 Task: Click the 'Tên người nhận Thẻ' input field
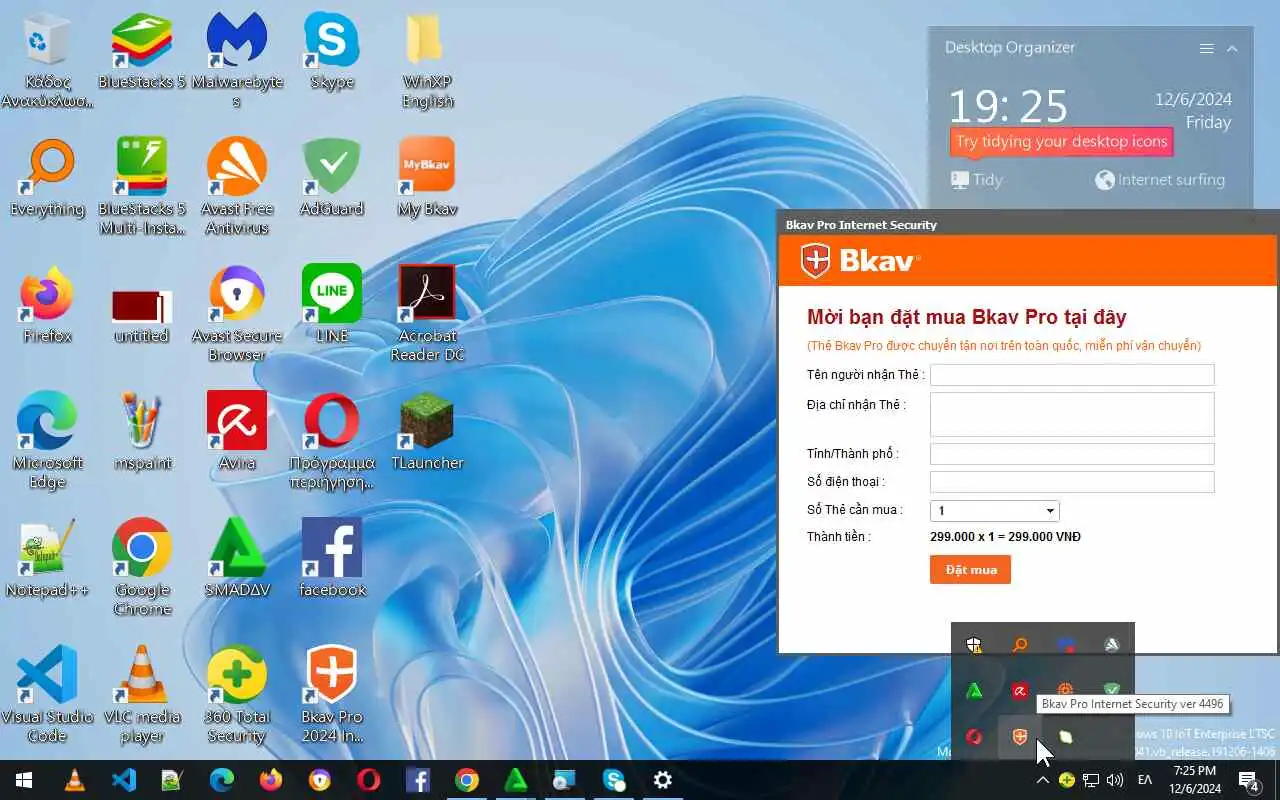point(1072,375)
